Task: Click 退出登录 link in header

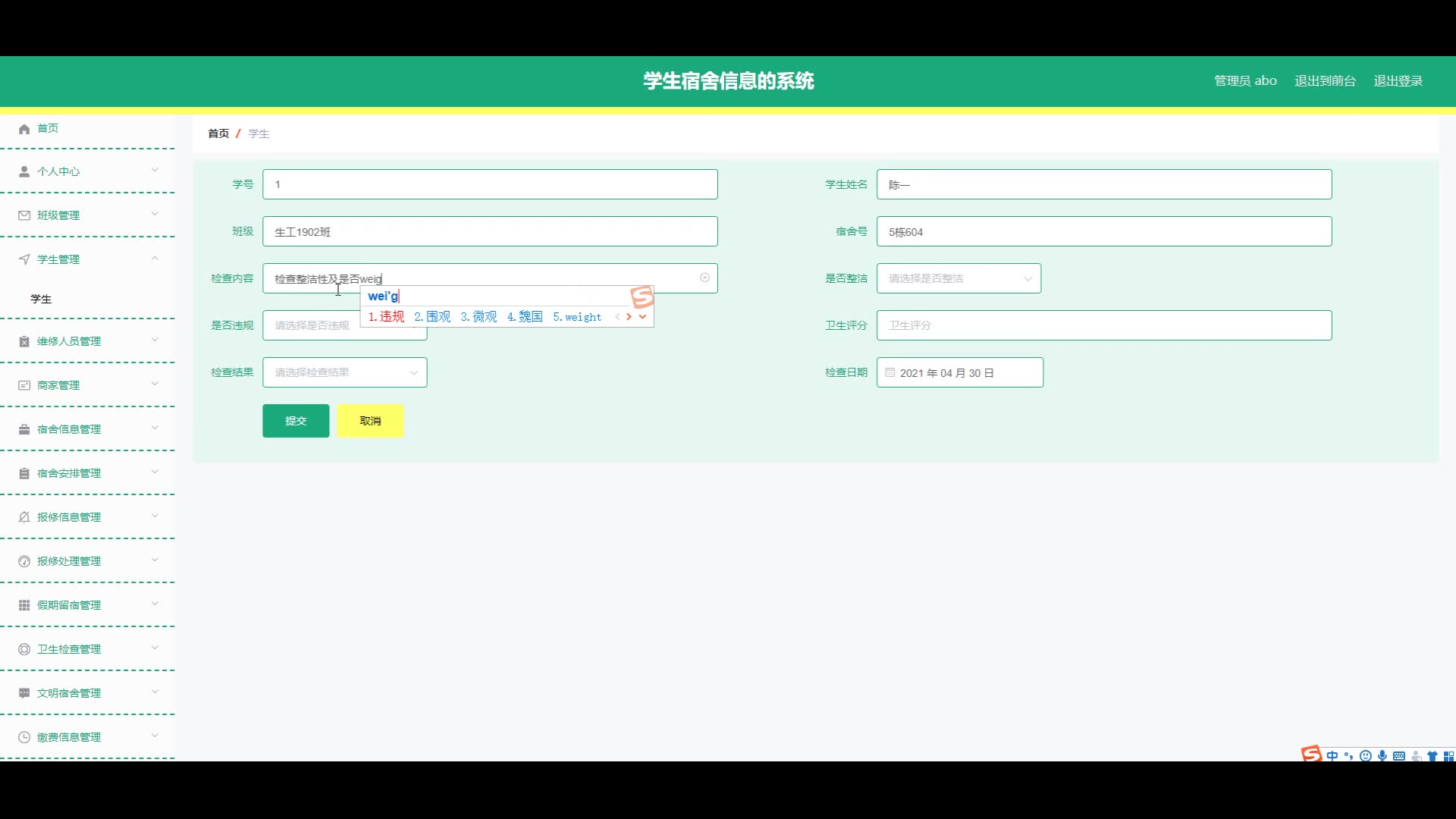Action: coord(1398,81)
